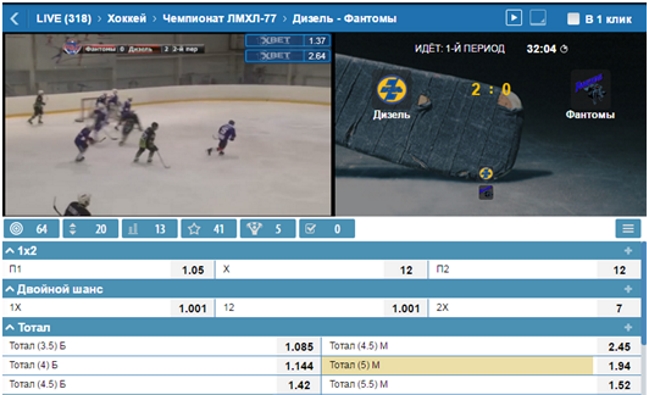Screen dimensions: 647x395
Task: Open Чемпионат ЛМХЛ-77 breadcrumb
Action: tap(220, 19)
